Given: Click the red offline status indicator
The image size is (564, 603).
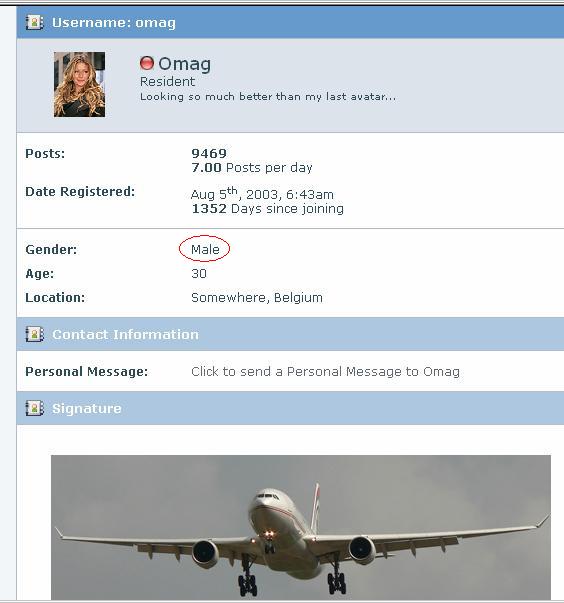Looking at the screenshot, I should coord(147,63).
